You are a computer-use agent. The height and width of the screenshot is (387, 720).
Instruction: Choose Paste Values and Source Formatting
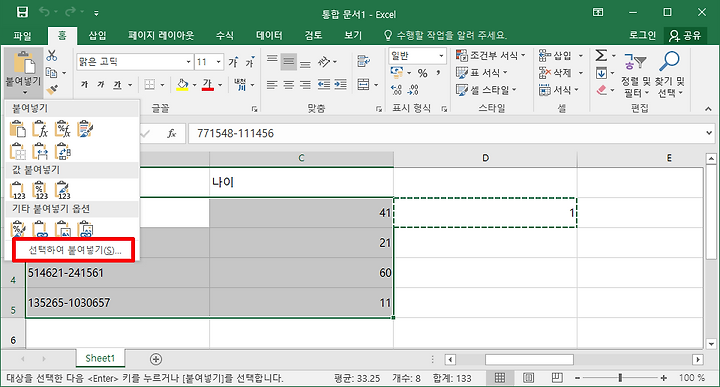(x=62, y=191)
